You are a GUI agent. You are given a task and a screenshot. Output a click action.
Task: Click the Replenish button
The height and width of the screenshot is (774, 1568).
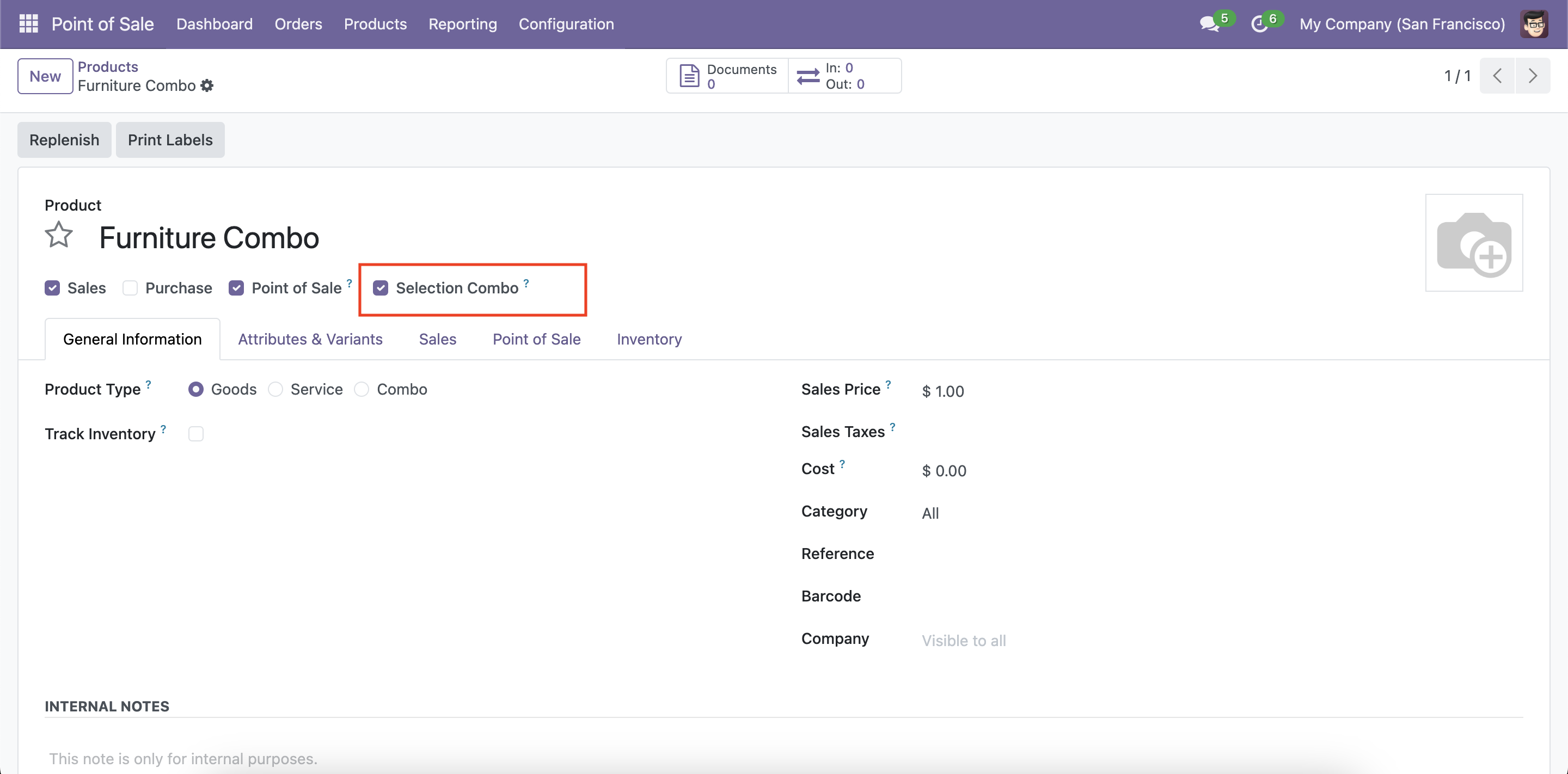[x=64, y=140]
